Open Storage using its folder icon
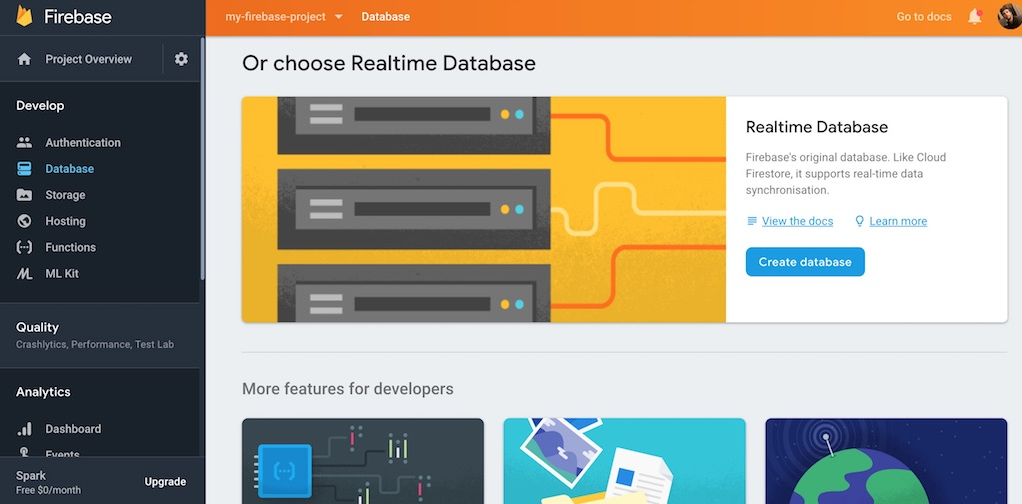Image resolution: width=1022 pixels, height=504 pixels. pyautogui.click(x=24, y=195)
